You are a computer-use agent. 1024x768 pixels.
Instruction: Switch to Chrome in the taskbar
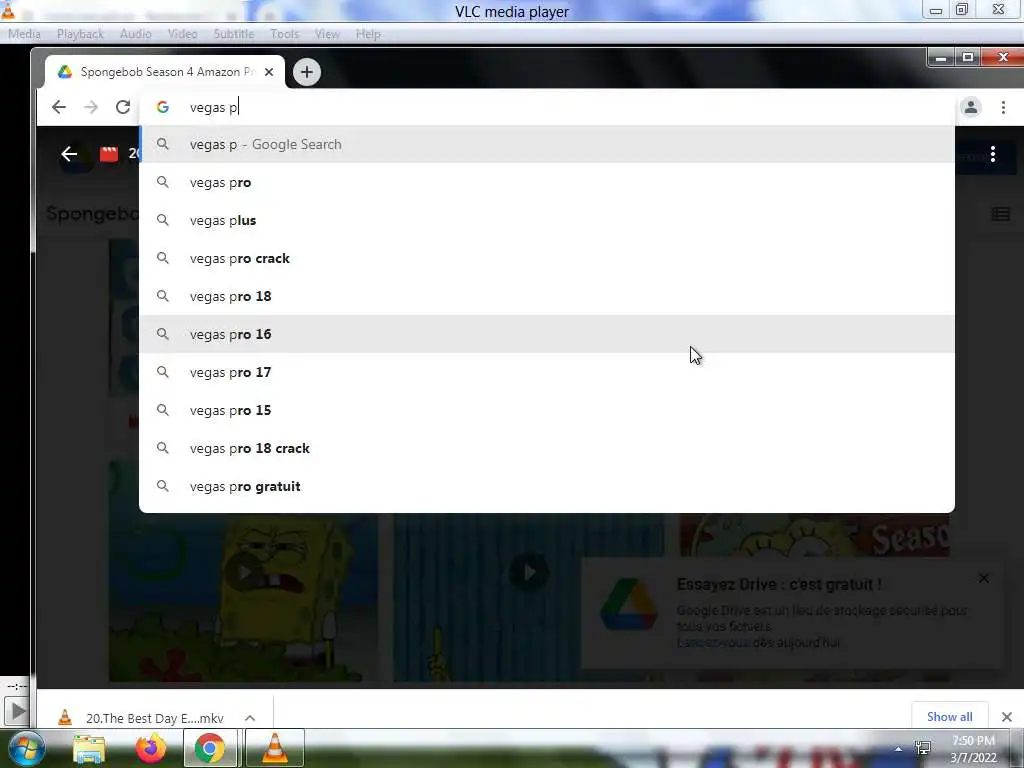pyautogui.click(x=210, y=748)
